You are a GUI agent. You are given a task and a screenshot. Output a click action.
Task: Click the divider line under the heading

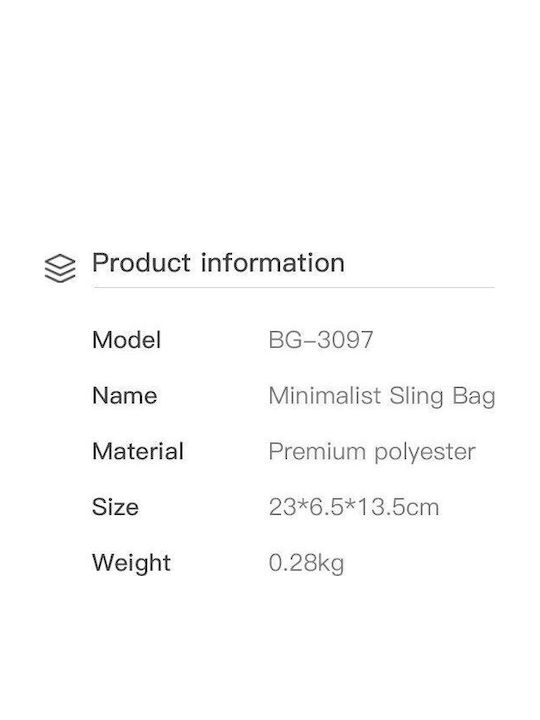click(294, 287)
